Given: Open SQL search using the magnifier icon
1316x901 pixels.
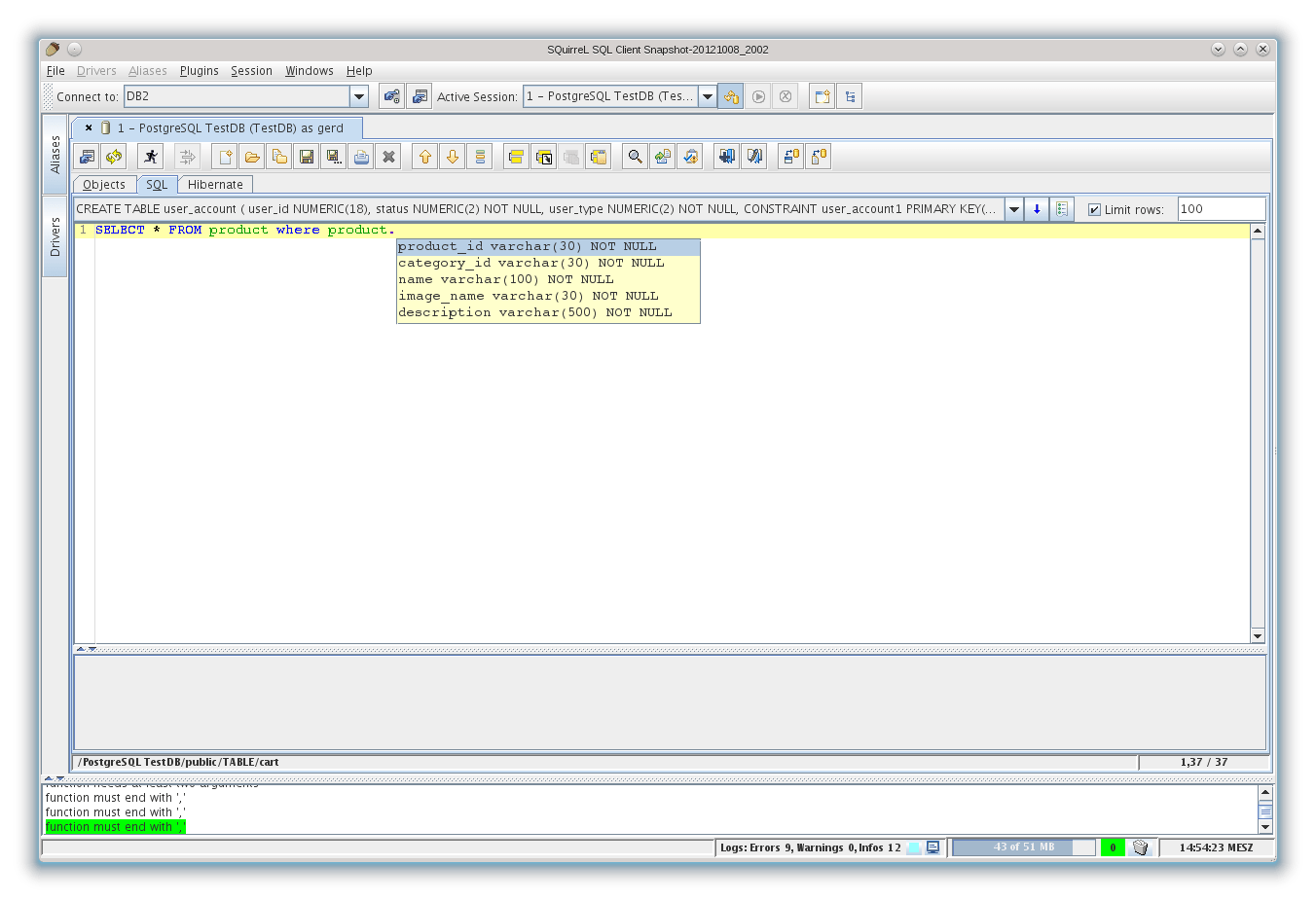Looking at the screenshot, I should click(634, 156).
